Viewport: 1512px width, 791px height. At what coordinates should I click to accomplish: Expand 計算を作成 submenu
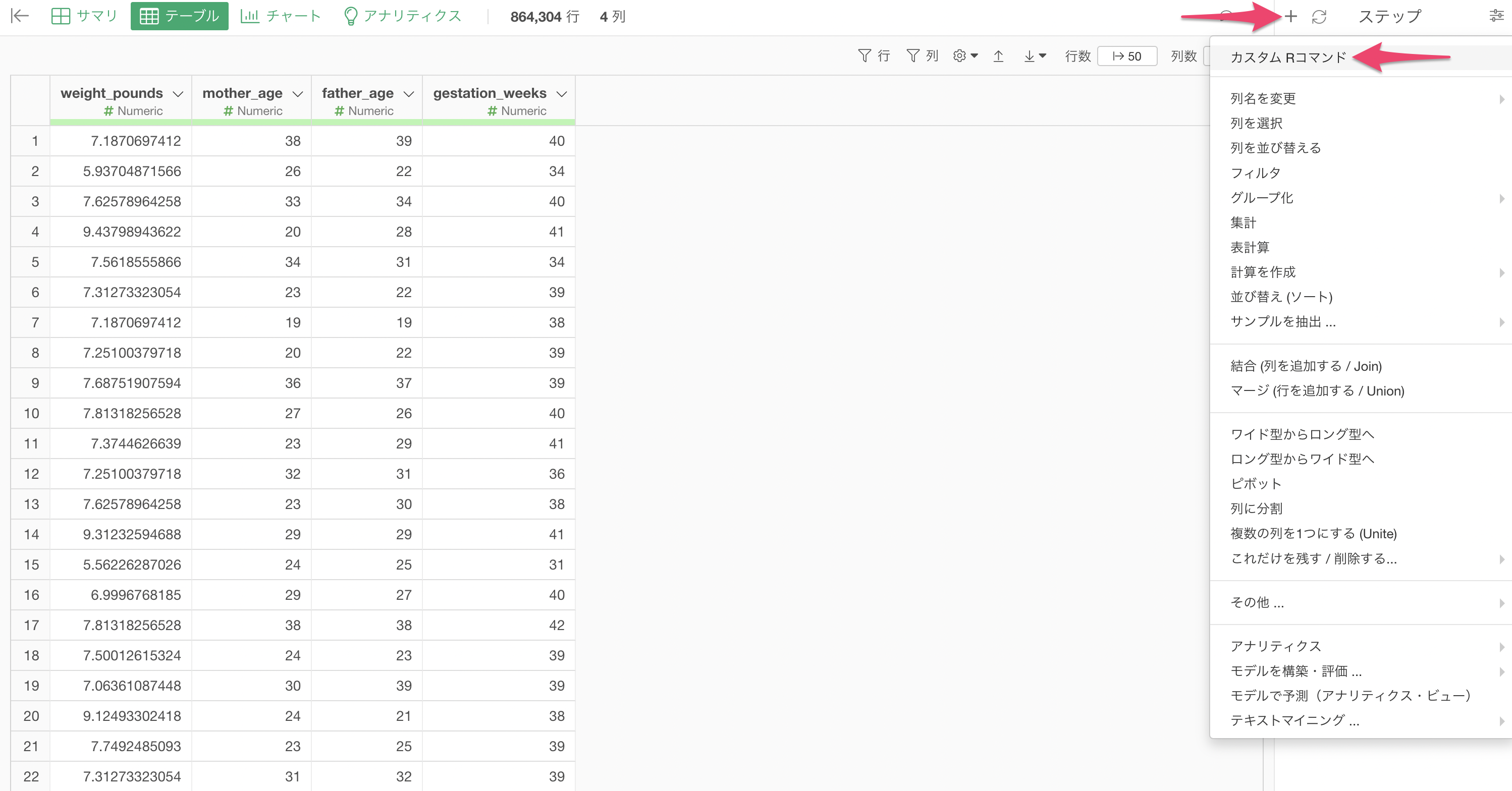point(1361,272)
